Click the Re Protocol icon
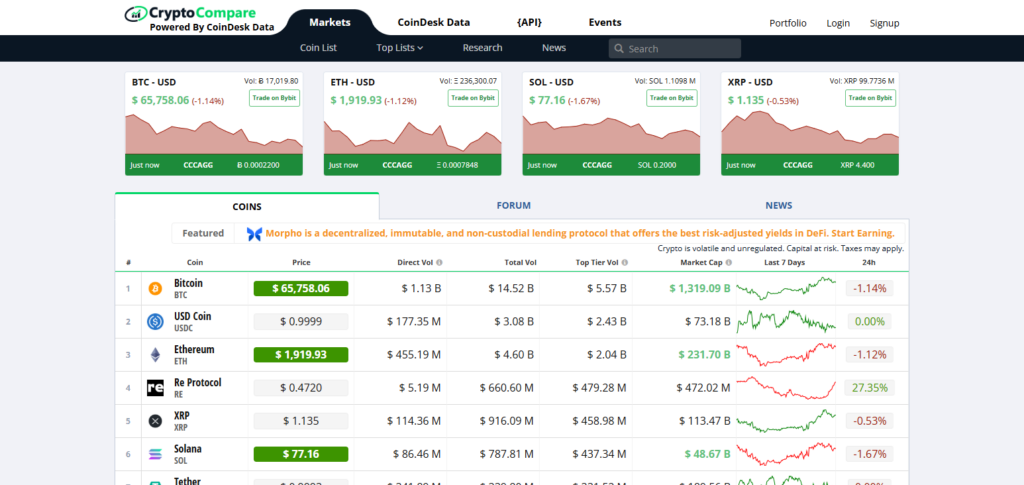 pyautogui.click(x=155, y=388)
